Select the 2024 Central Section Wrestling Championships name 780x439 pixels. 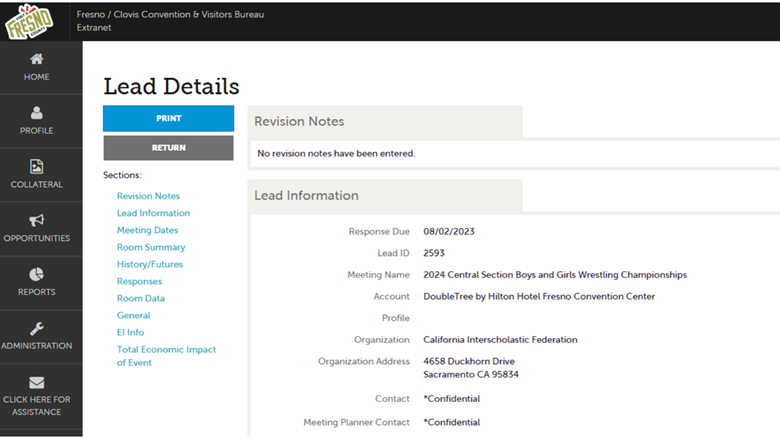click(555, 274)
